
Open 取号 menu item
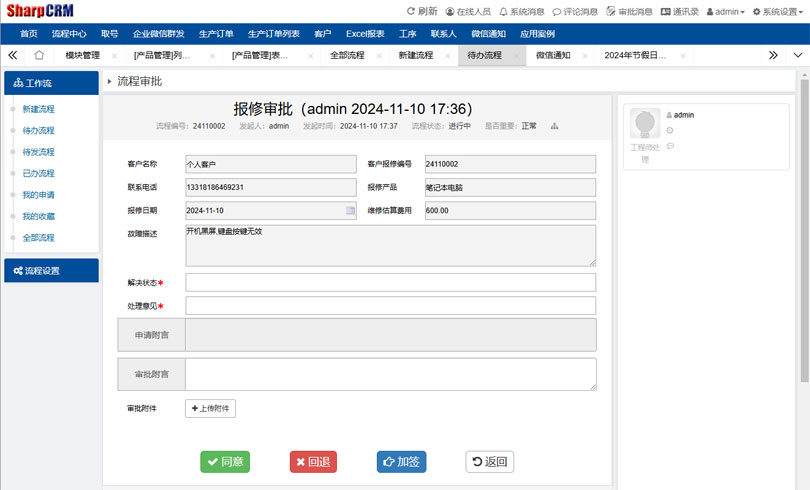(110, 34)
